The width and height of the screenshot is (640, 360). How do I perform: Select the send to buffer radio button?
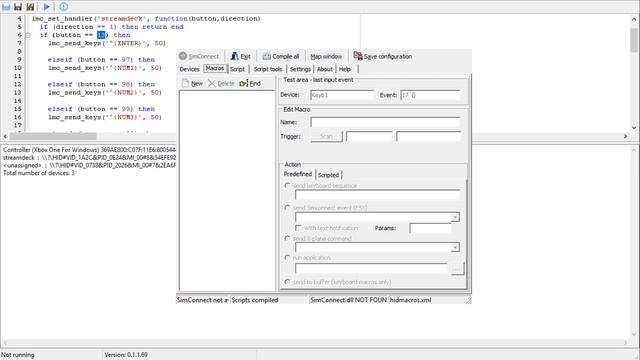287,282
